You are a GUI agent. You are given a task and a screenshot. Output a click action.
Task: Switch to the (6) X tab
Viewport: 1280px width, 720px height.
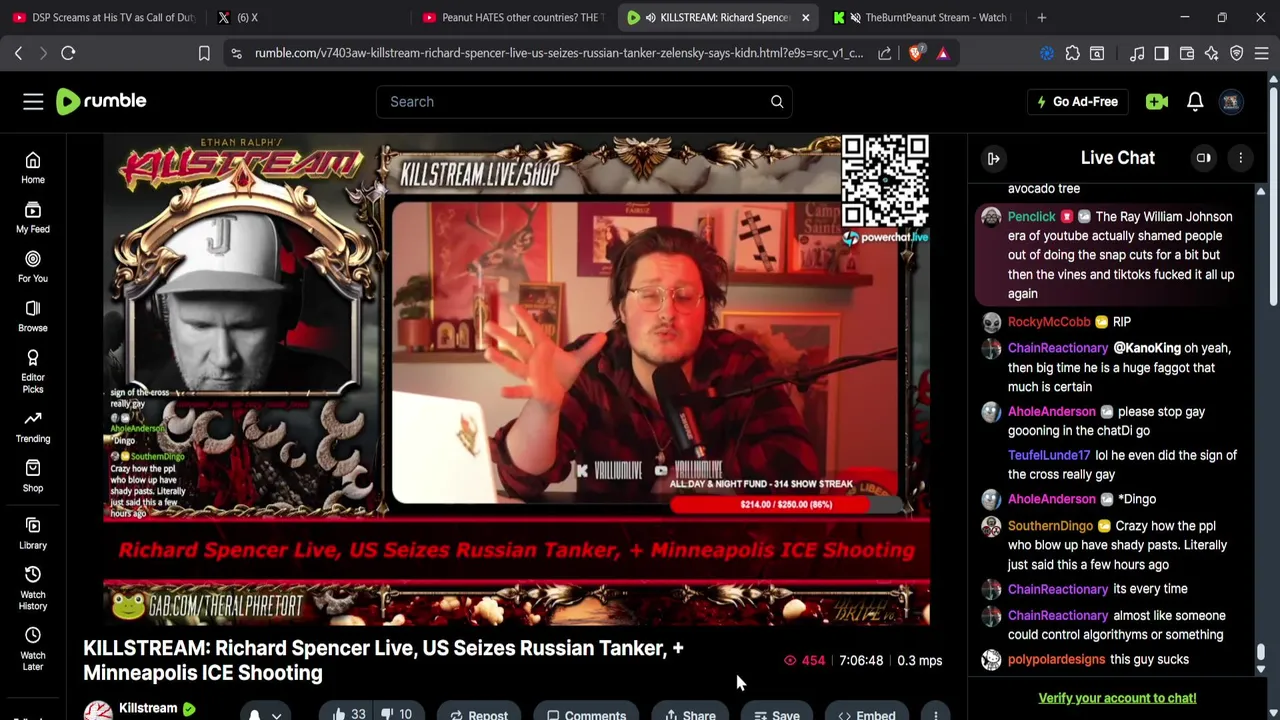(304, 17)
